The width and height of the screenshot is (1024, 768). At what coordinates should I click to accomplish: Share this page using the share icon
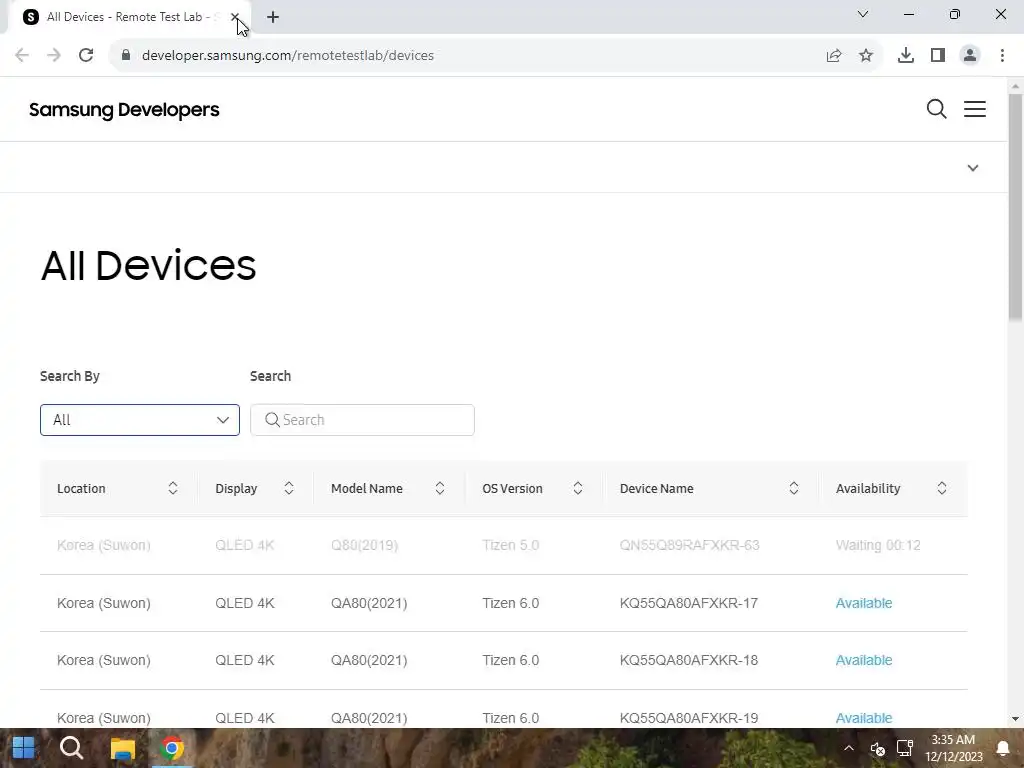(833, 56)
